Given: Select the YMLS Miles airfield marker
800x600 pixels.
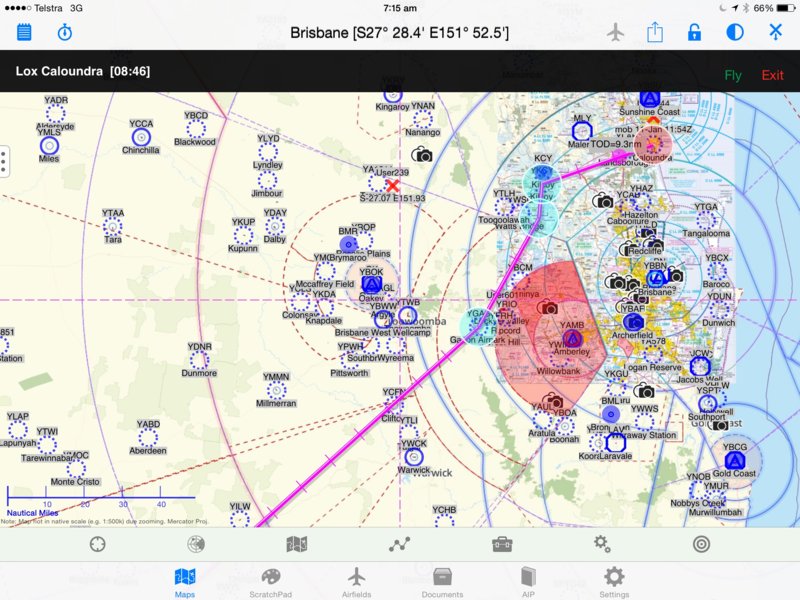Looking at the screenshot, I should pos(49,146).
